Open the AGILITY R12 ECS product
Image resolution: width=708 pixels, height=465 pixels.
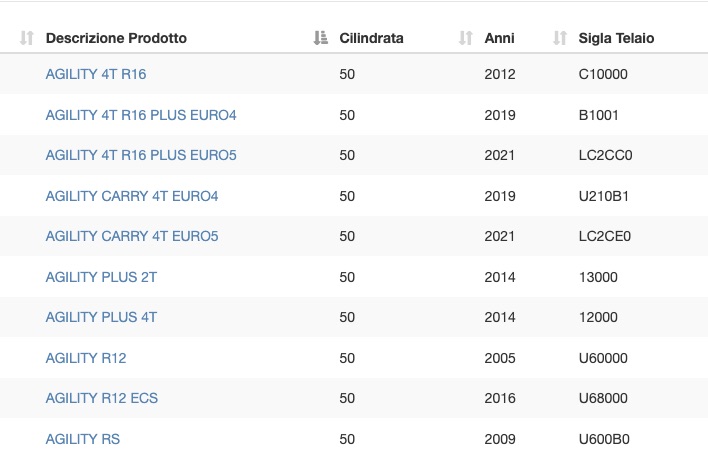coord(102,398)
